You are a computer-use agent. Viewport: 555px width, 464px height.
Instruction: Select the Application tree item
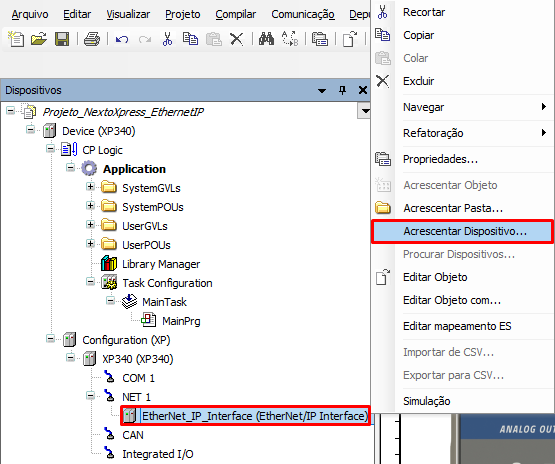(x=134, y=169)
